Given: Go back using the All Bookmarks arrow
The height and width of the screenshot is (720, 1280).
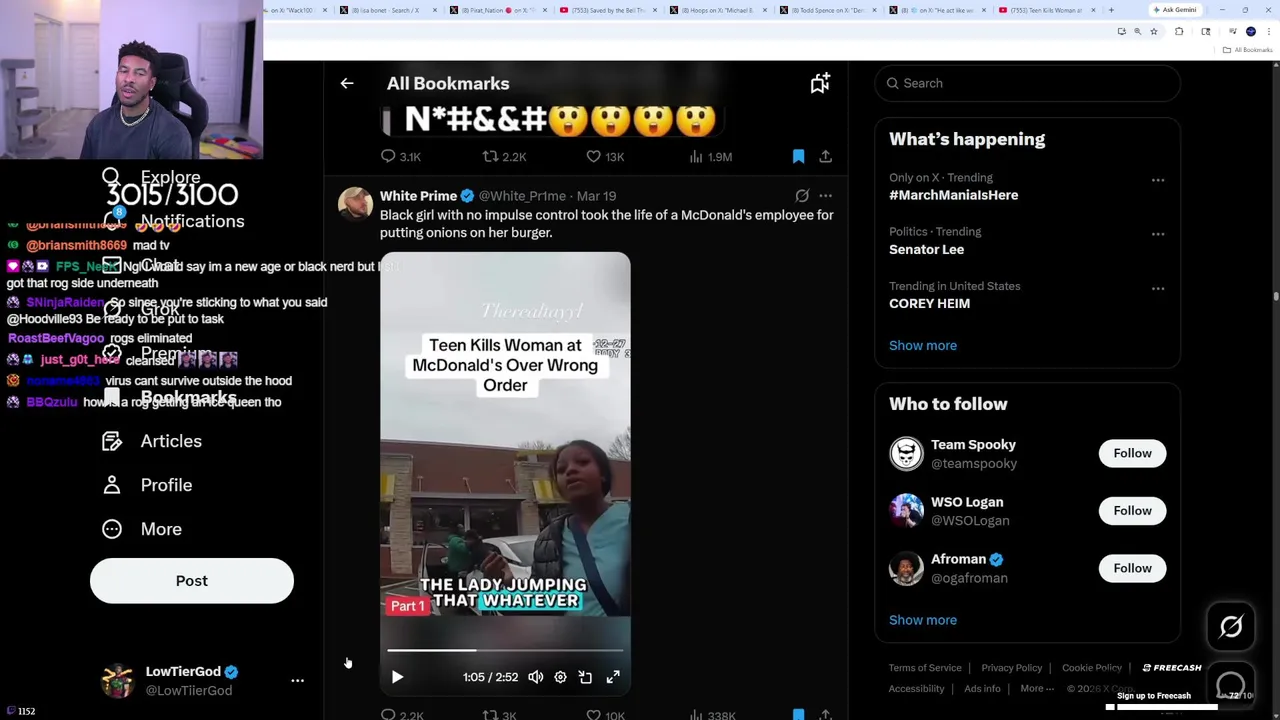Looking at the screenshot, I should coord(347,84).
